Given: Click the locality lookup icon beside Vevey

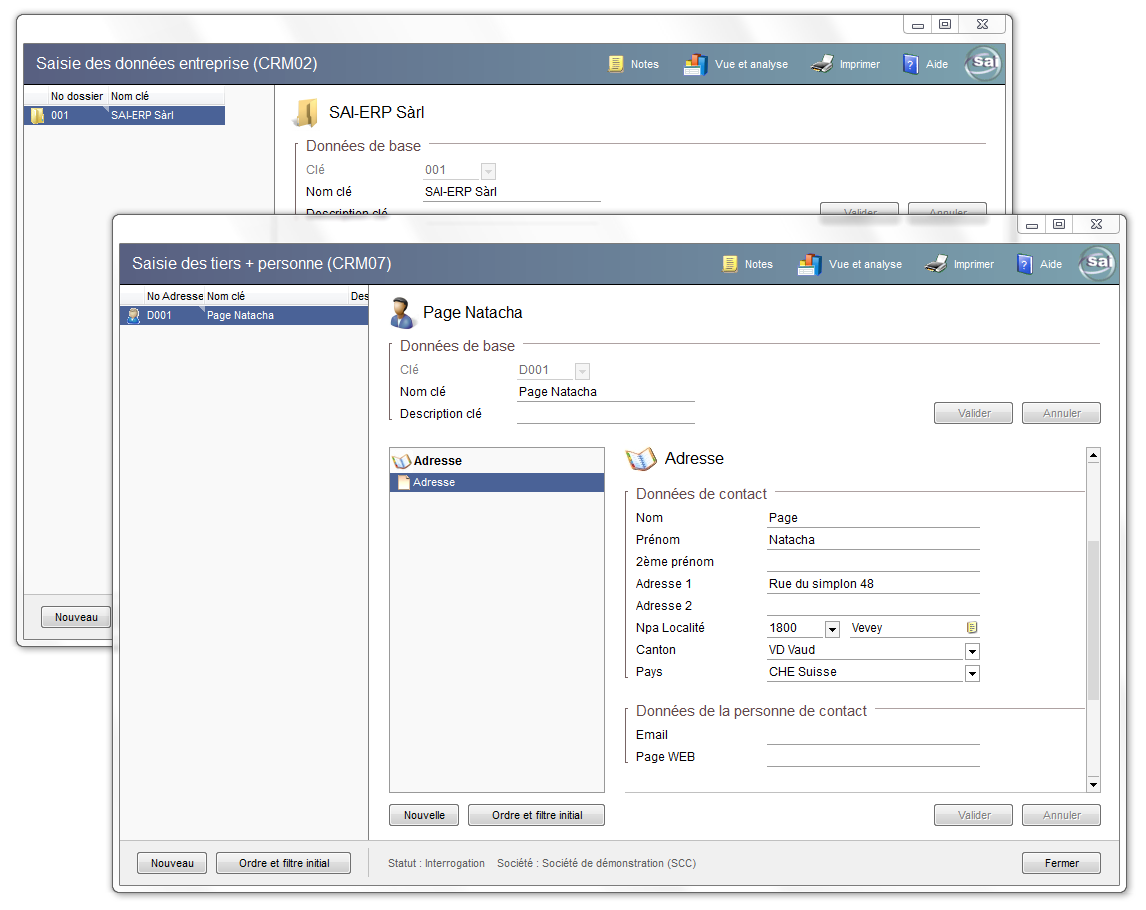Looking at the screenshot, I should tap(971, 628).
